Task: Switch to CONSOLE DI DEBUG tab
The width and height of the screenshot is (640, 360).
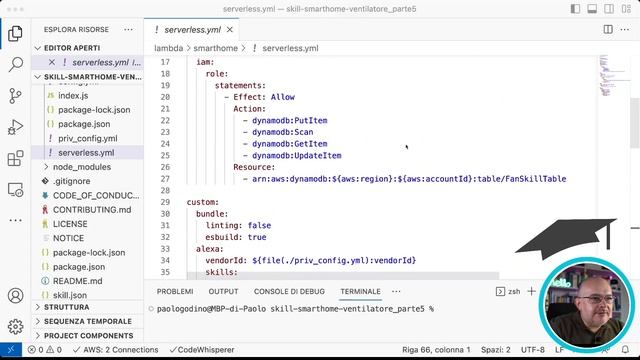Action: coord(289,291)
